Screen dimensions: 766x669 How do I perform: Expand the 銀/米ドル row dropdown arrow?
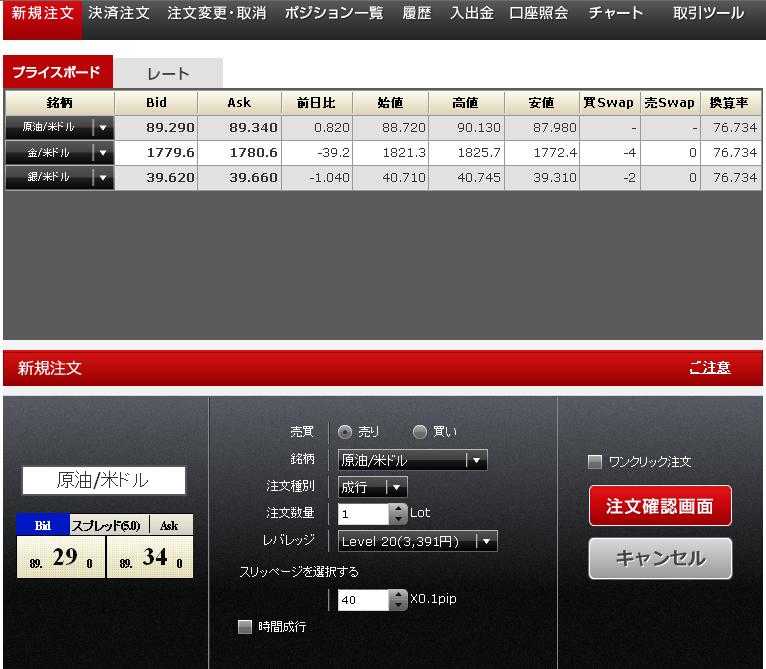click(103, 177)
